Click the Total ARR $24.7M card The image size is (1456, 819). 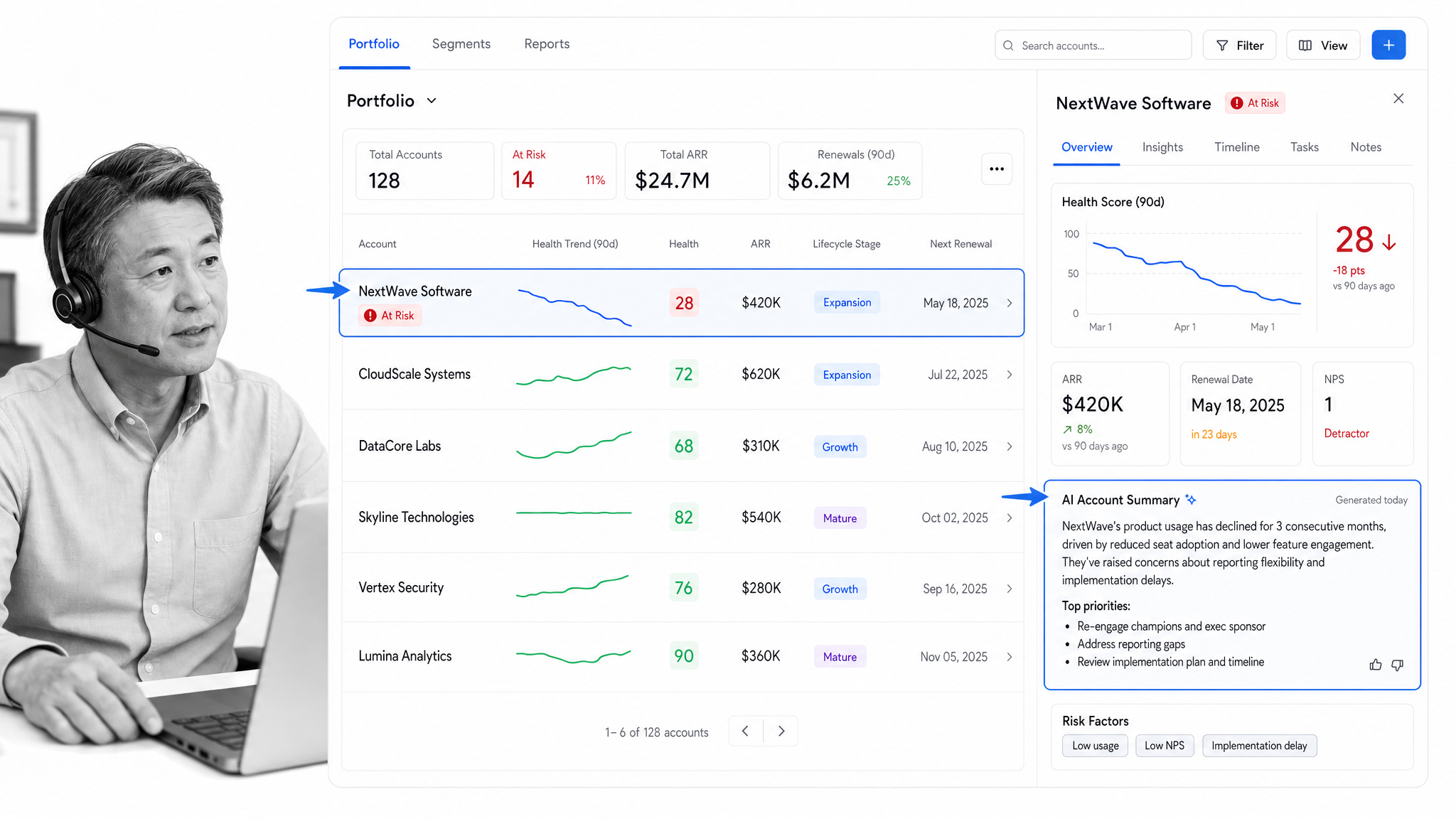[697, 171]
